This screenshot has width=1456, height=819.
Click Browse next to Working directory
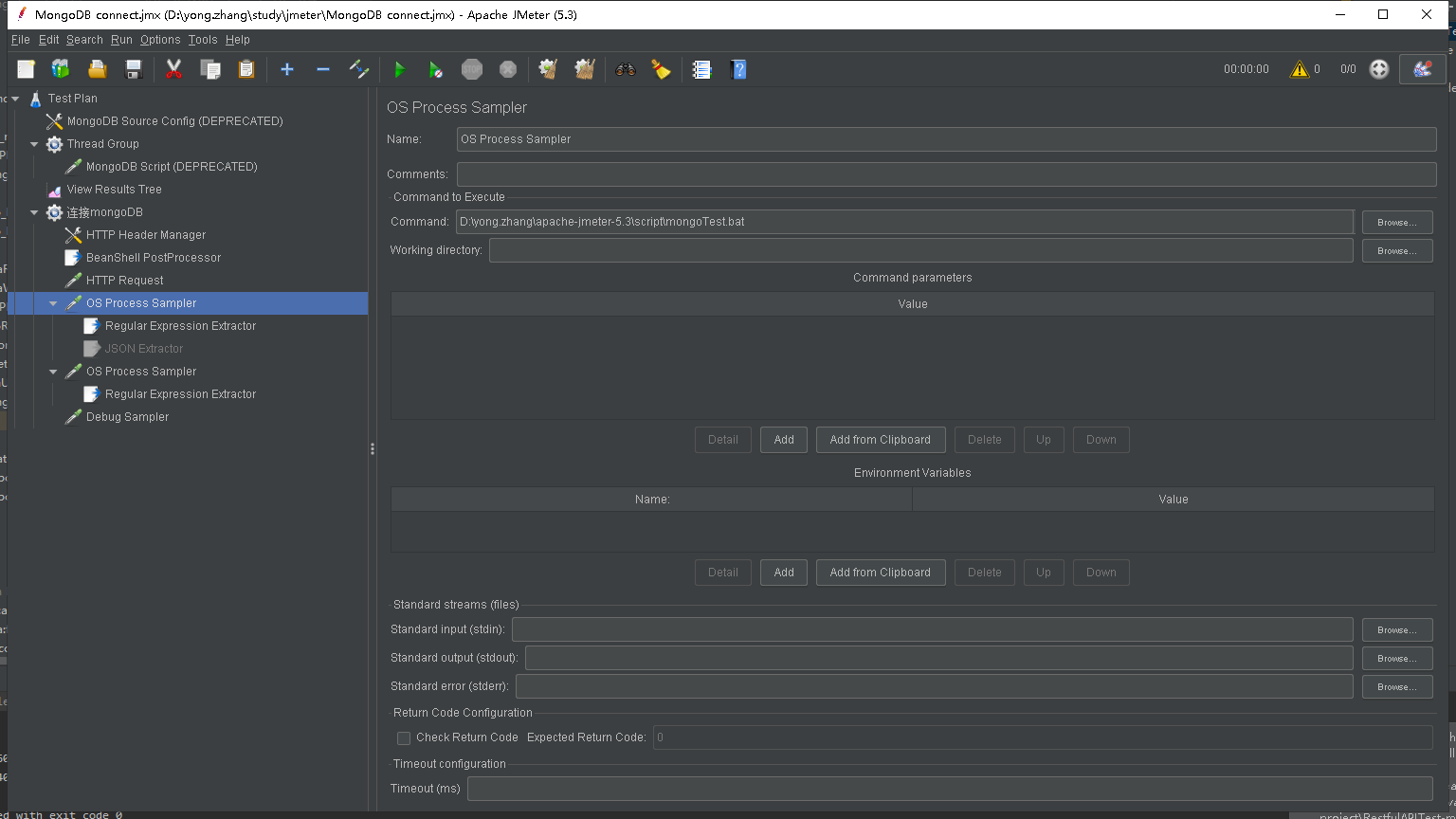[1397, 250]
